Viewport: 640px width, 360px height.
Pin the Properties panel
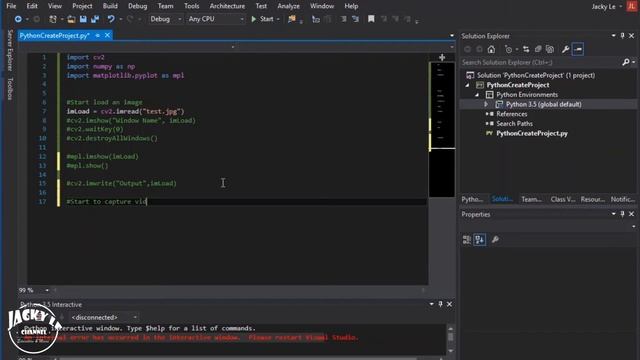[x=622, y=214]
